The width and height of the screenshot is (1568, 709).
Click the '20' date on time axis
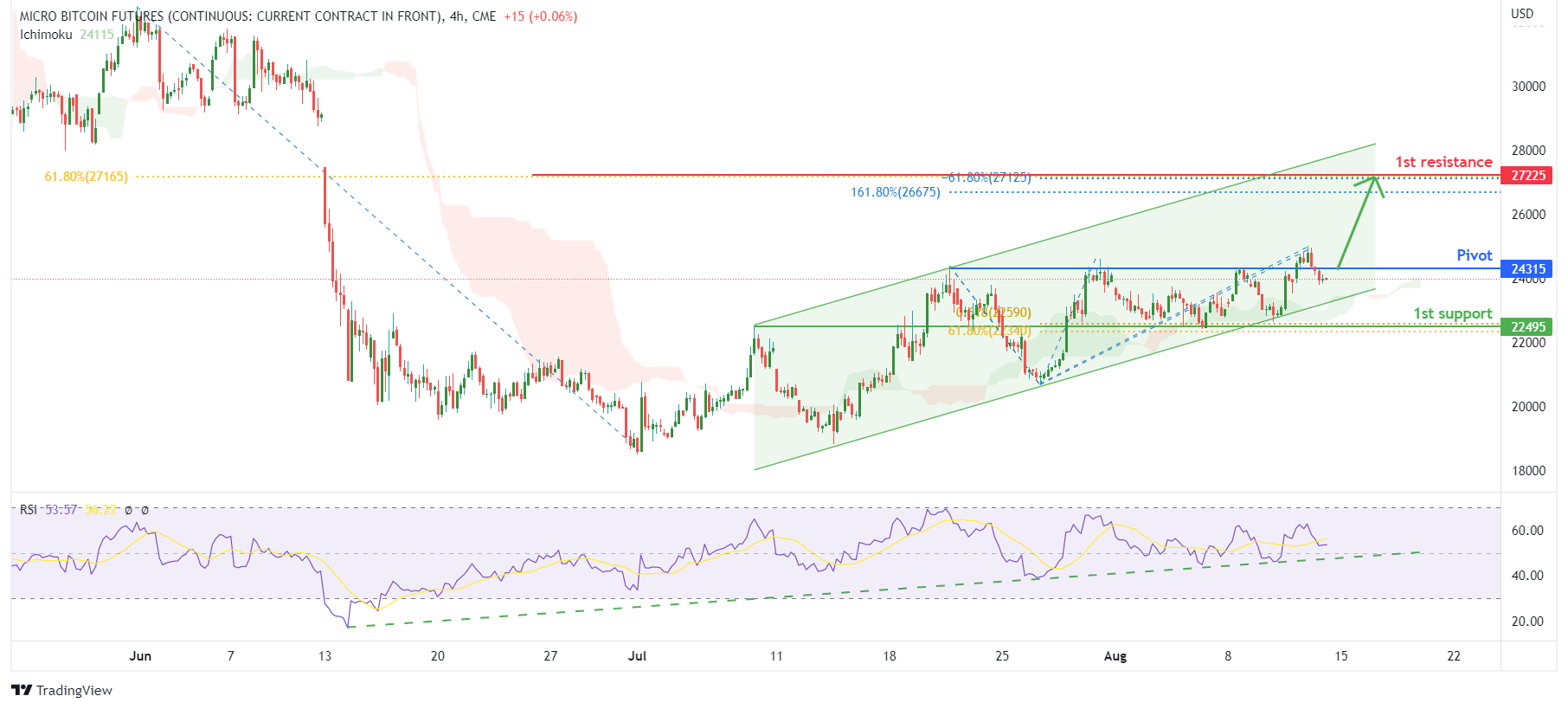(x=438, y=656)
